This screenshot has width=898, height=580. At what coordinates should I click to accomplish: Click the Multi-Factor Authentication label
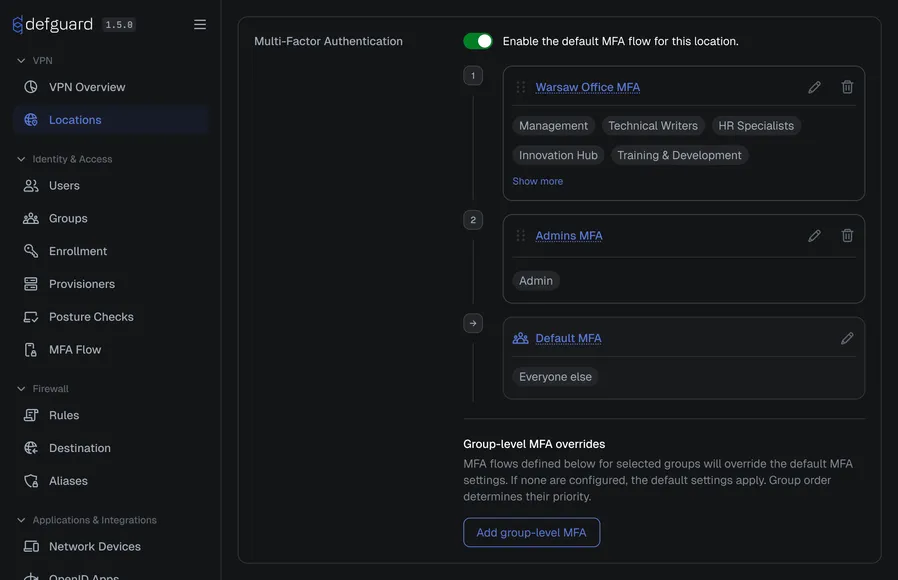pos(328,41)
